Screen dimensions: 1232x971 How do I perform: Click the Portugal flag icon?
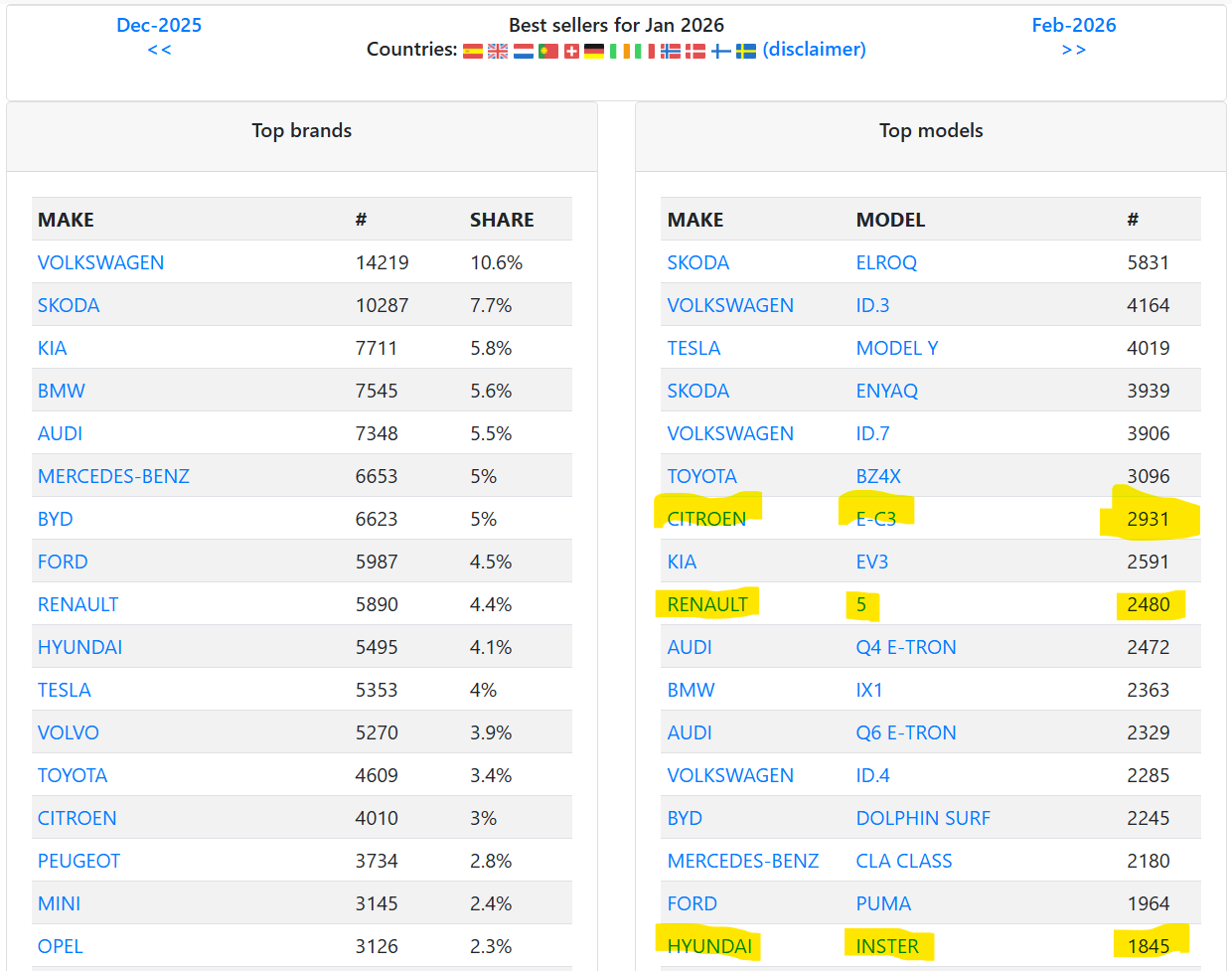click(548, 51)
